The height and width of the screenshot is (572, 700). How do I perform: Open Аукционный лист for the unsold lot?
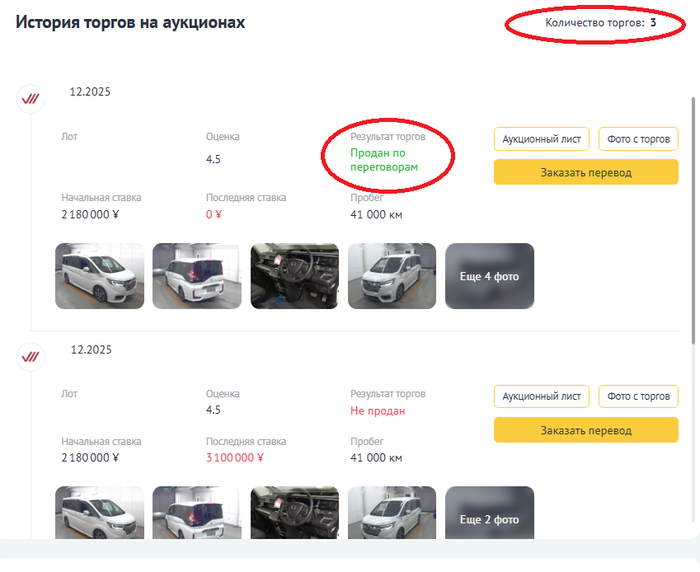click(541, 397)
